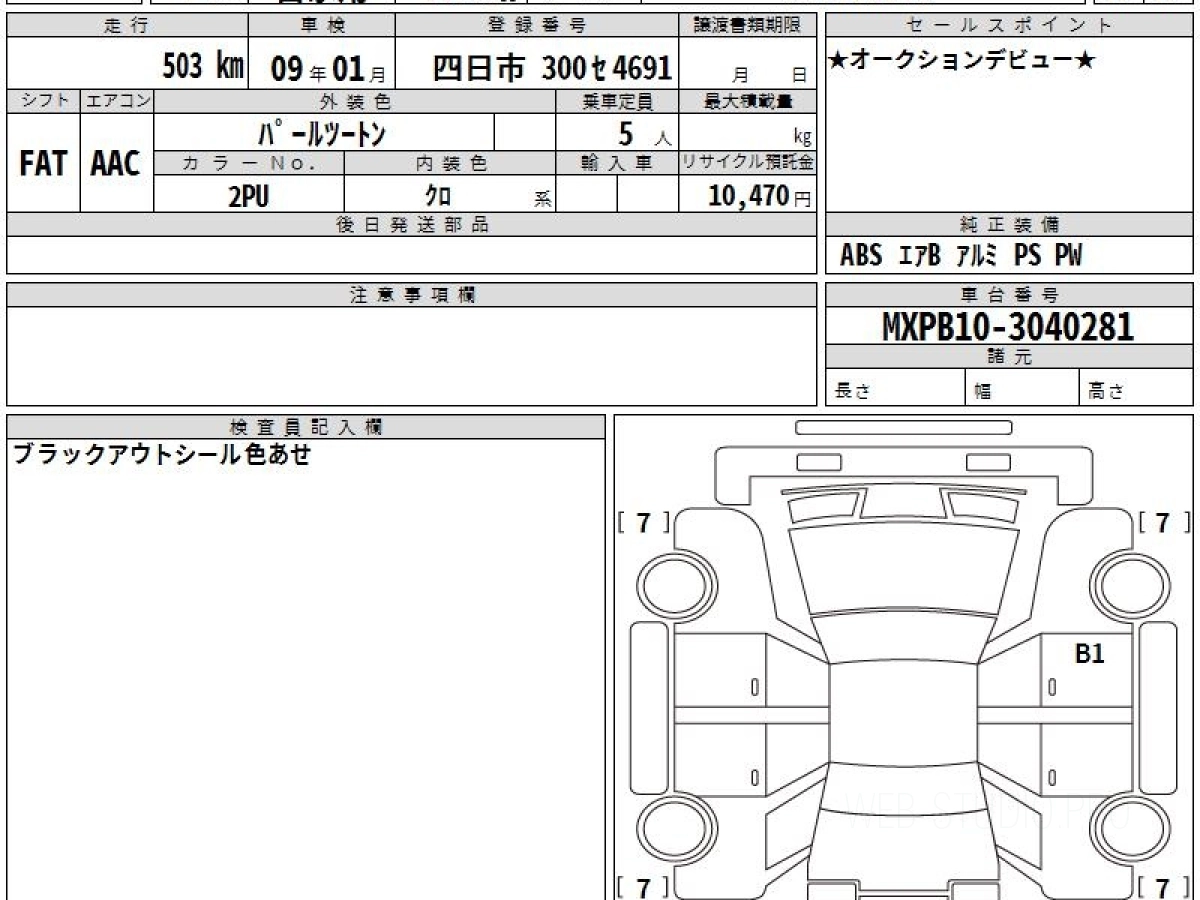Image resolution: width=1200 pixels, height=900 pixels.
Task: Click the recycle deposit 10,470円
Action: point(760,196)
